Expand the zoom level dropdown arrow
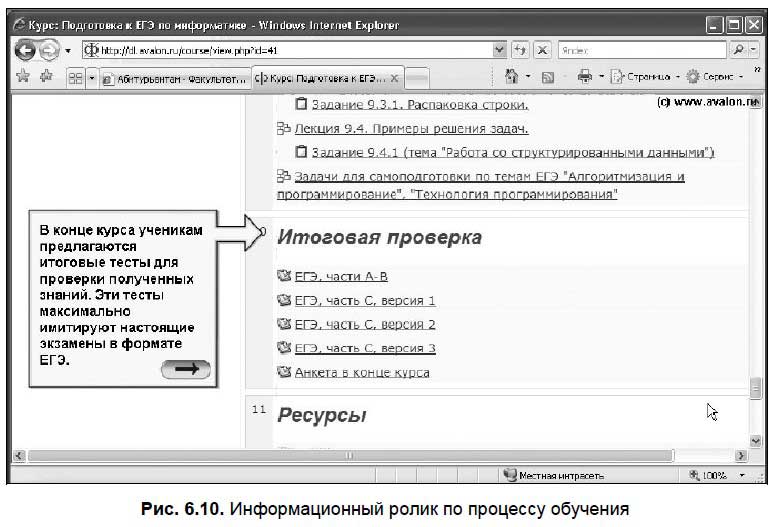Viewport: 776px width, 527px height. [x=742, y=476]
